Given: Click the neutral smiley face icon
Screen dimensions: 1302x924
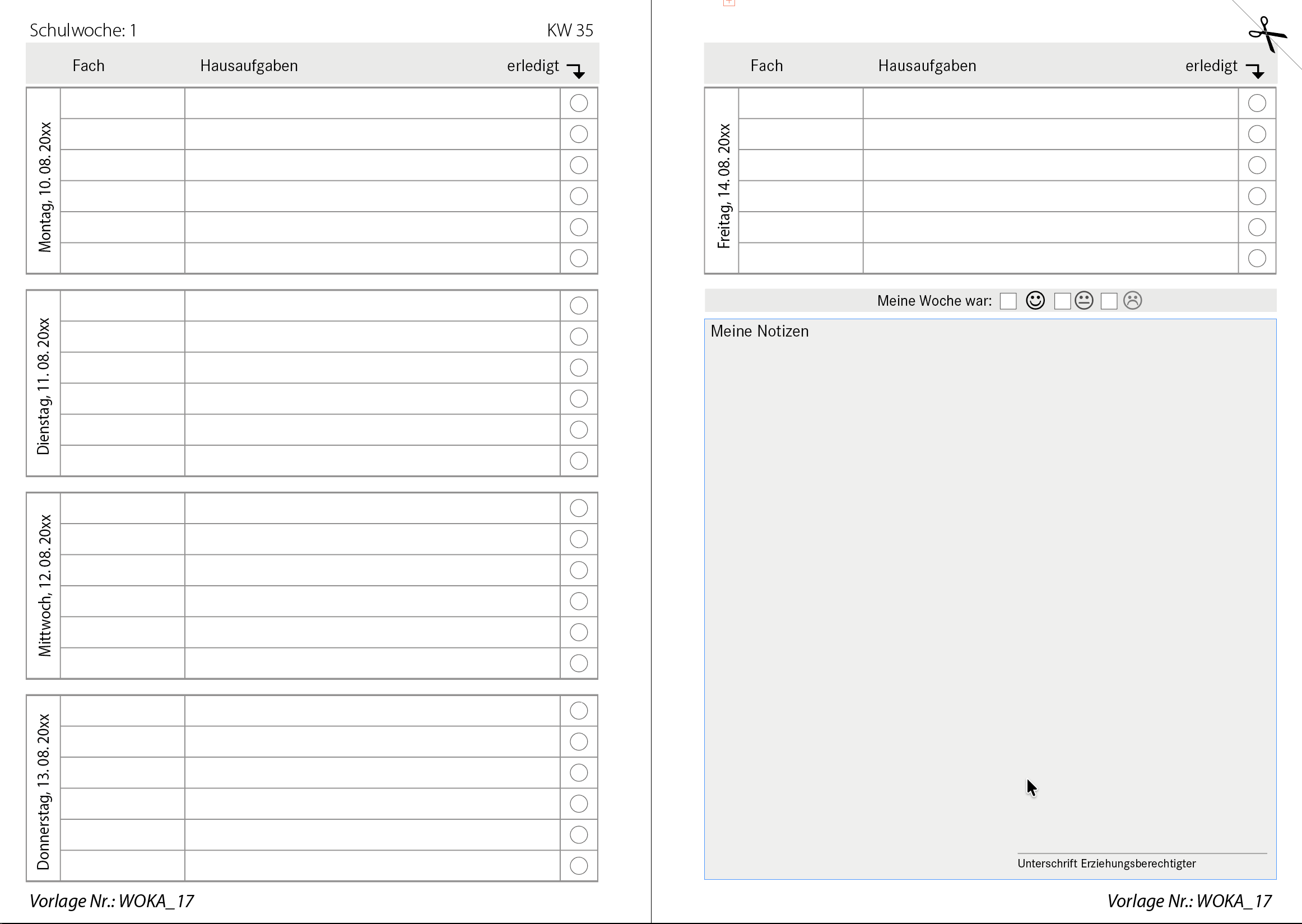Looking at the screenshot, I should pyautogui.click(x=1084, y=300).
